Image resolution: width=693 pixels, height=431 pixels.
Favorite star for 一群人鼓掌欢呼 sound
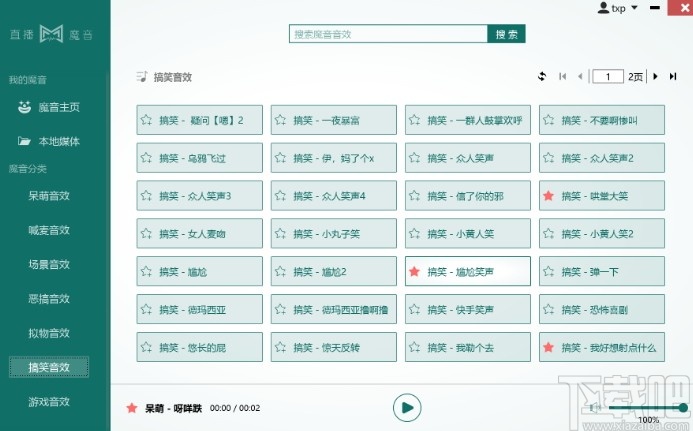tap(414, 119)
